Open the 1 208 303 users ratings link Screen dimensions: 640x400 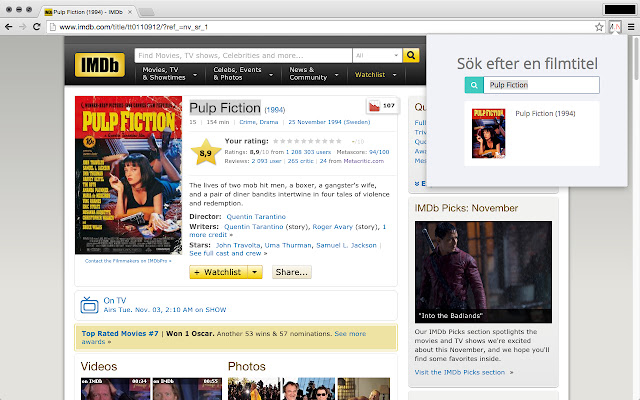click(308, 152)
